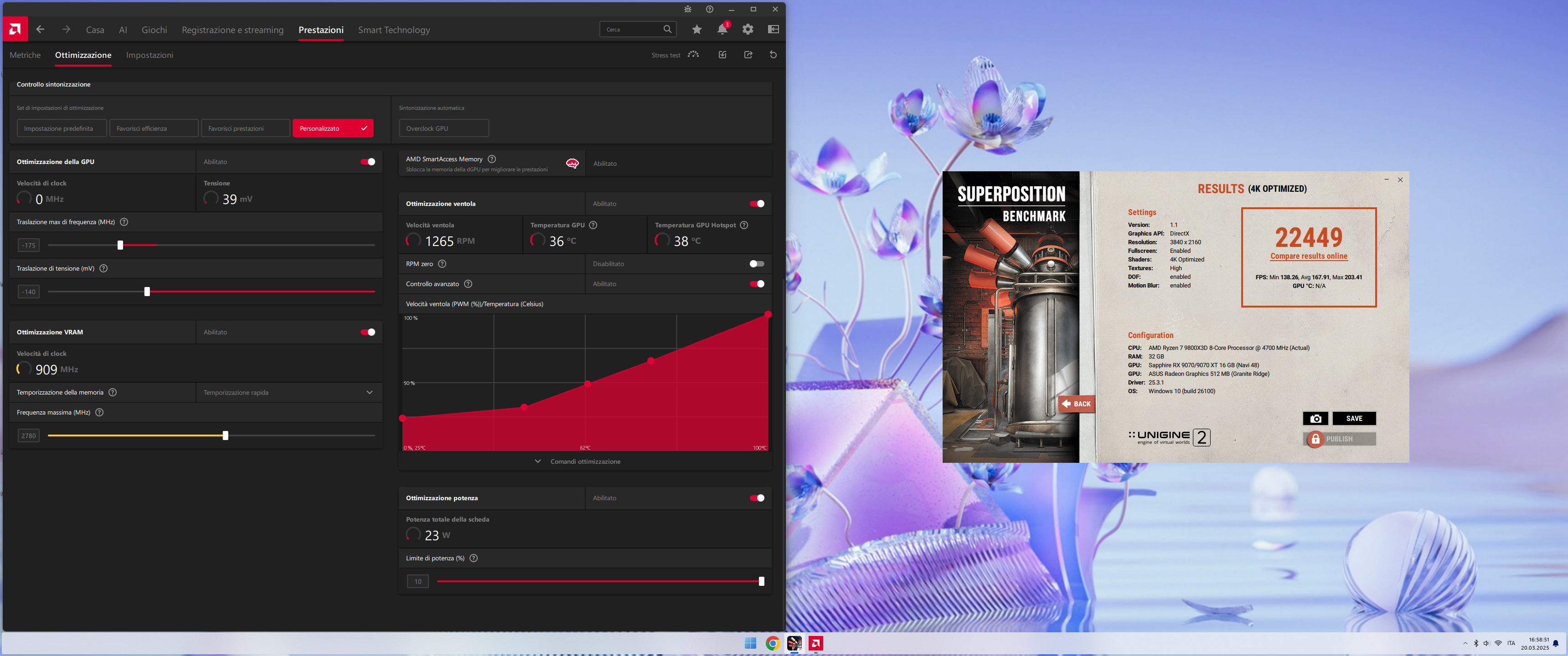Toggle Controllo avanzato switch
The image size is (1568, 656).
point(757,284)
